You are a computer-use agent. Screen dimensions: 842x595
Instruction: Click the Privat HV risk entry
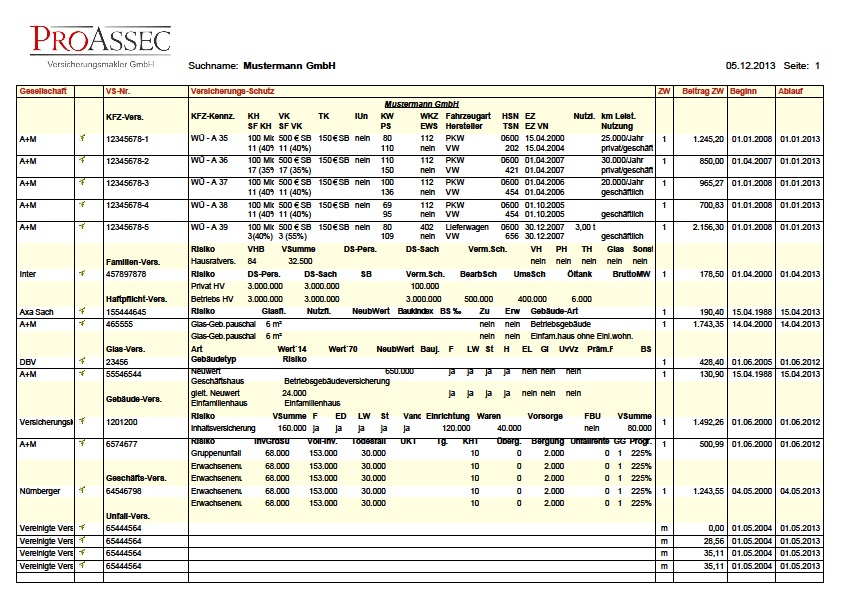click(x=208, y=286)
